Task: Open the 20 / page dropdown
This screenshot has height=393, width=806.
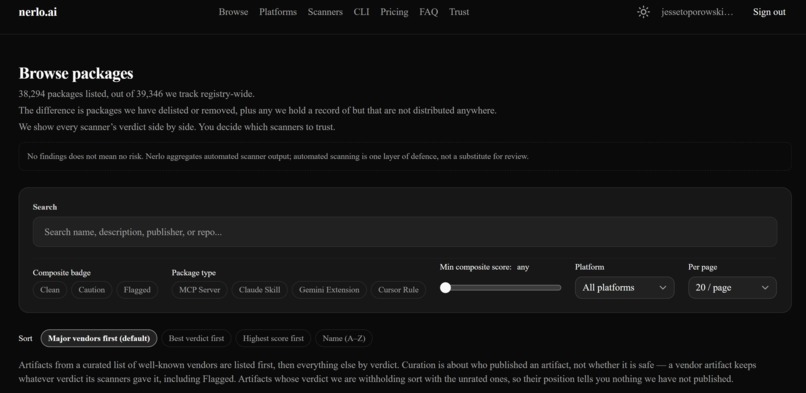Action: tap(732, 288)
